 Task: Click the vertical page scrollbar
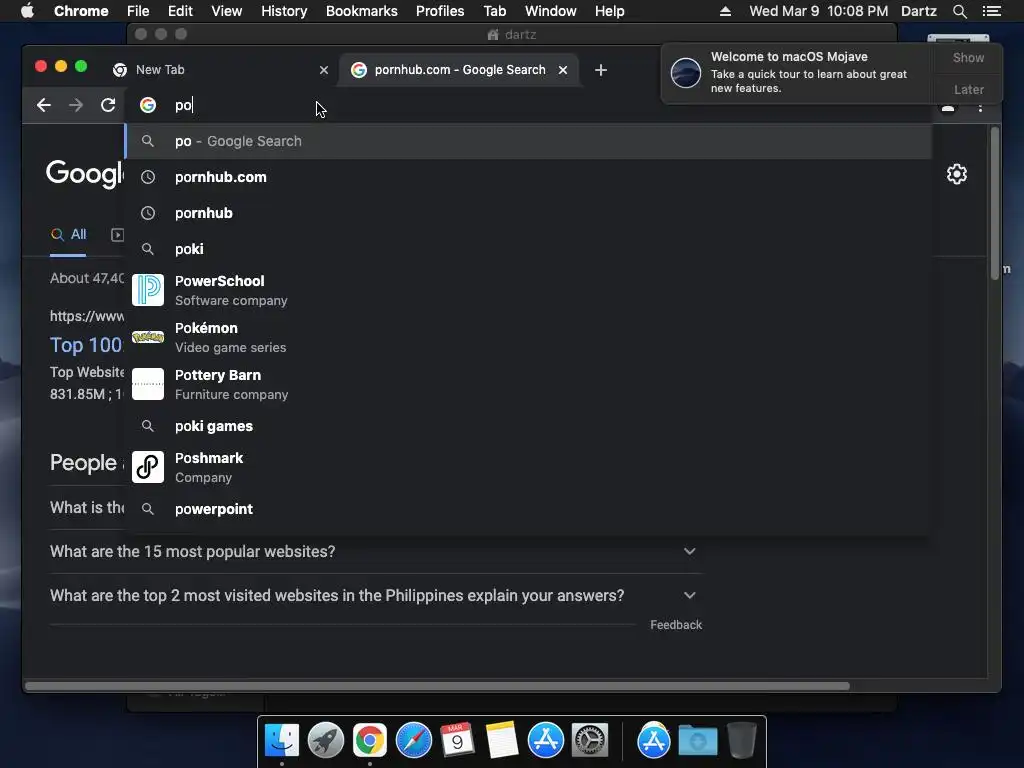(x=995, y=204)
